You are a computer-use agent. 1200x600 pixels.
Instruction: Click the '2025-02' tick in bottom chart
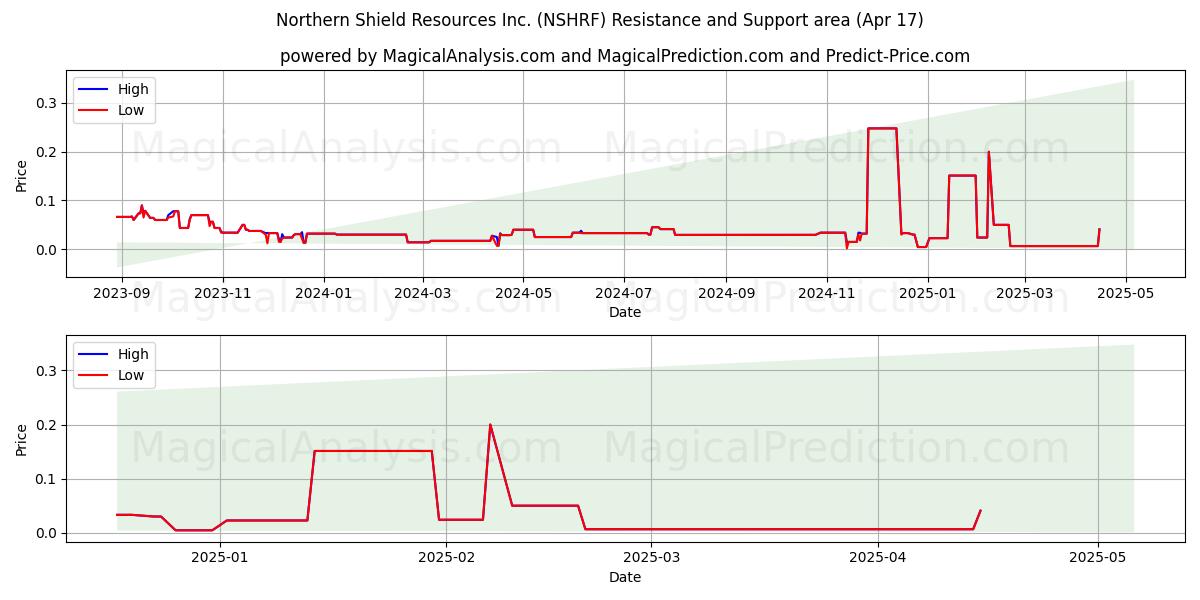click(447, 559)
